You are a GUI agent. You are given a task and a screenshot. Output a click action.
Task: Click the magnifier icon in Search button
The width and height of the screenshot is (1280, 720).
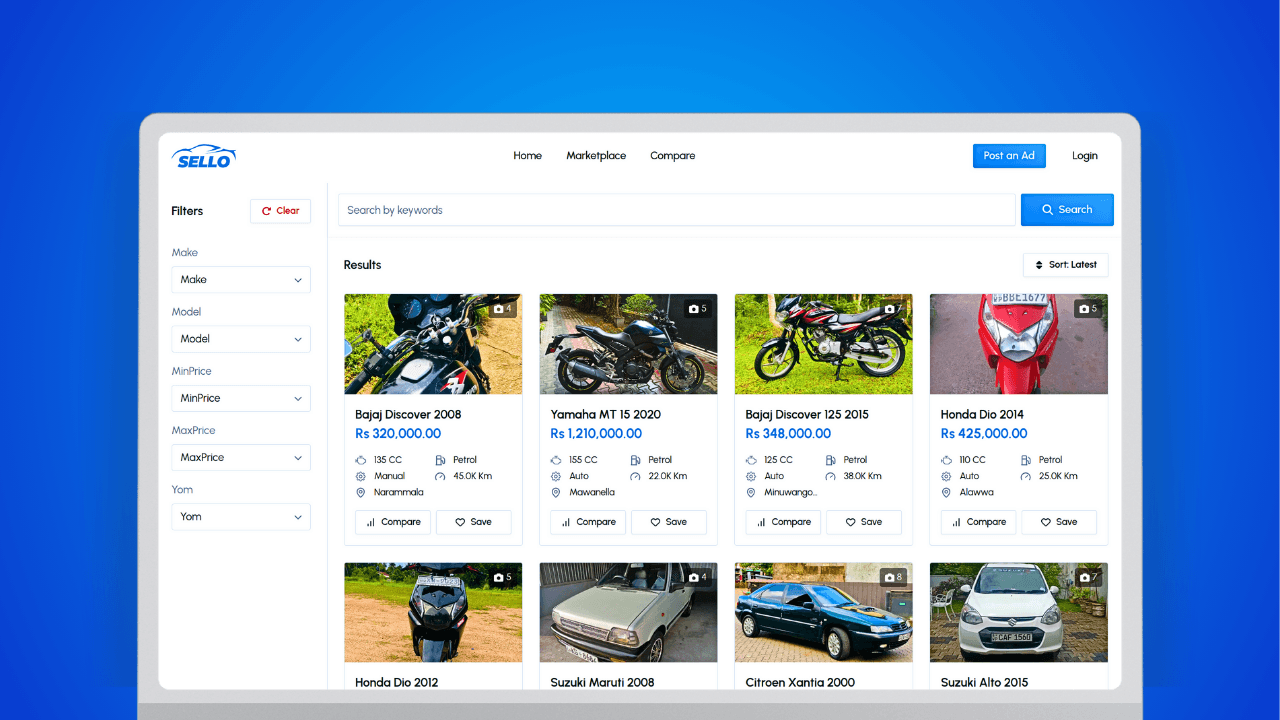[x=1048, y=210]
